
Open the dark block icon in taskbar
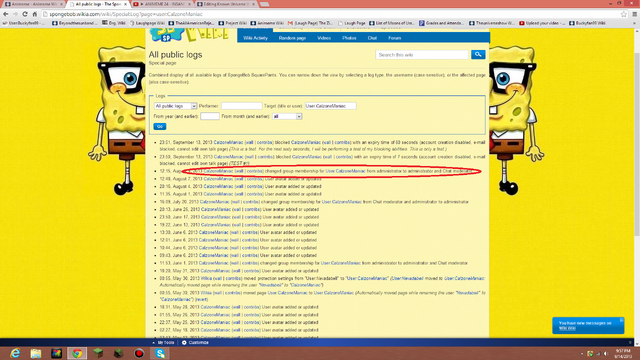pos(118,353)
